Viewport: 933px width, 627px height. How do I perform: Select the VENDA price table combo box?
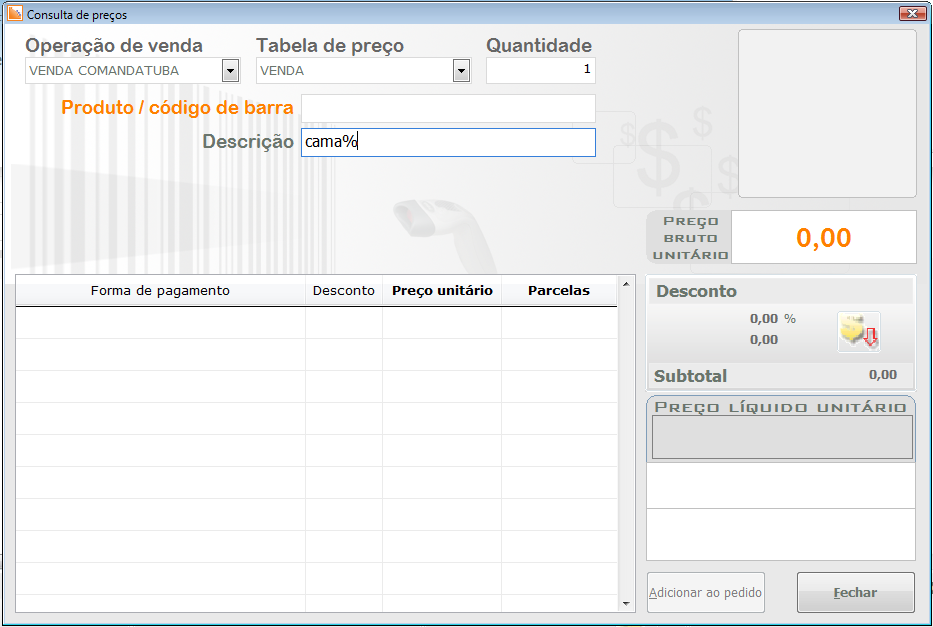click(364, 71)
